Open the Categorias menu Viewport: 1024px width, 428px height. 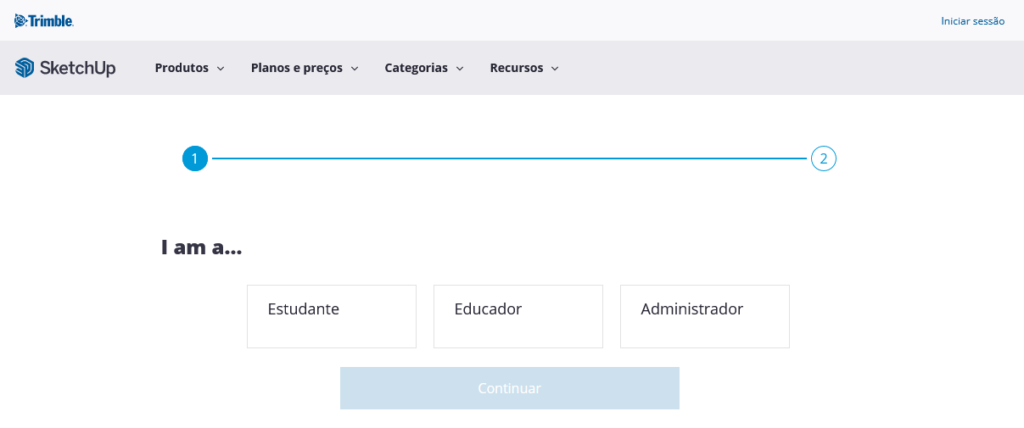click(415, 68)
